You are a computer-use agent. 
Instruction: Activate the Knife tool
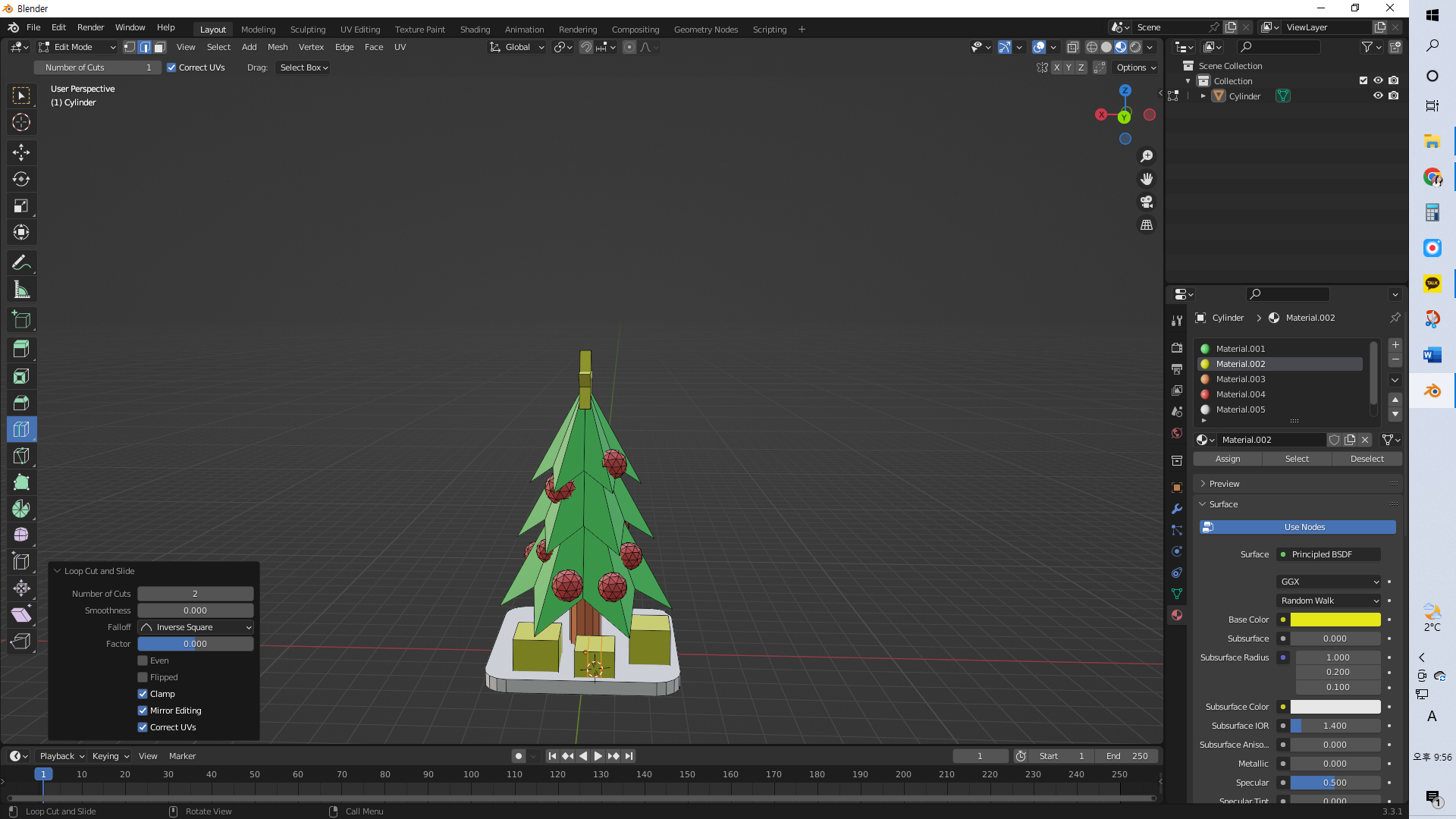[21, 456]
